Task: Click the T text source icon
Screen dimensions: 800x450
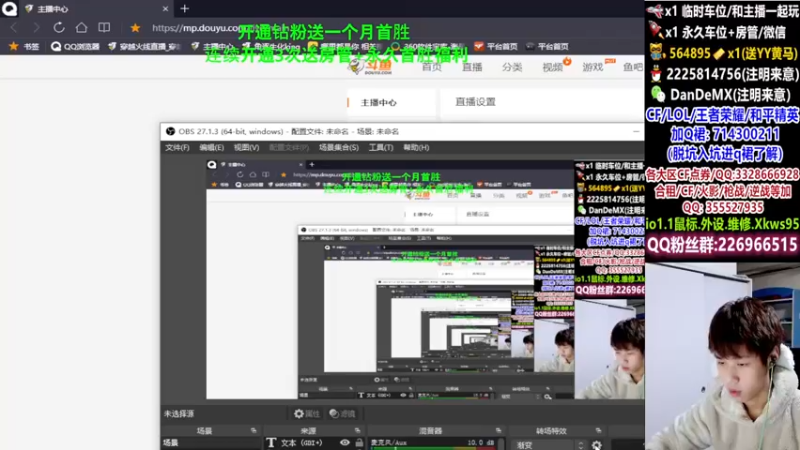Action: pyautogui.click(x=271, y=443)
